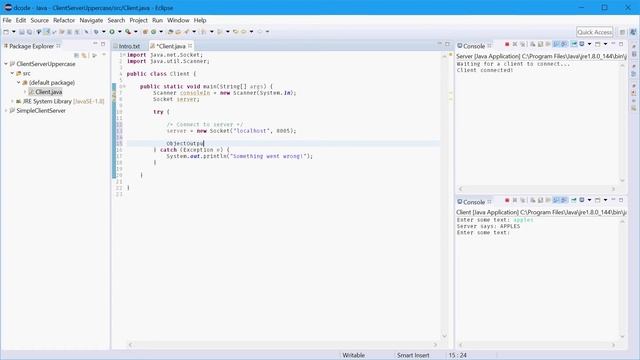This screenshot has height=360, width=640.
Task: Click the New file toolbar icon
Action: point(6,31)
